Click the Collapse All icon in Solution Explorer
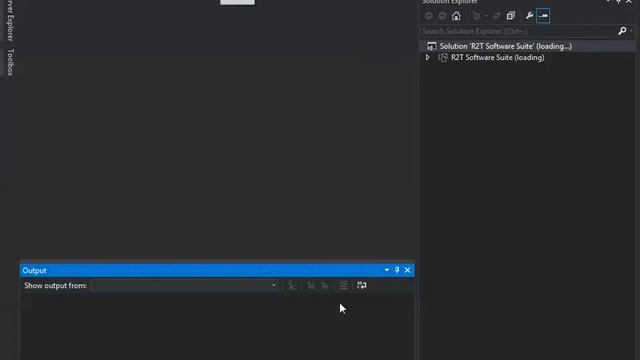This screenshot has width=640, height=360. [511, 16]
